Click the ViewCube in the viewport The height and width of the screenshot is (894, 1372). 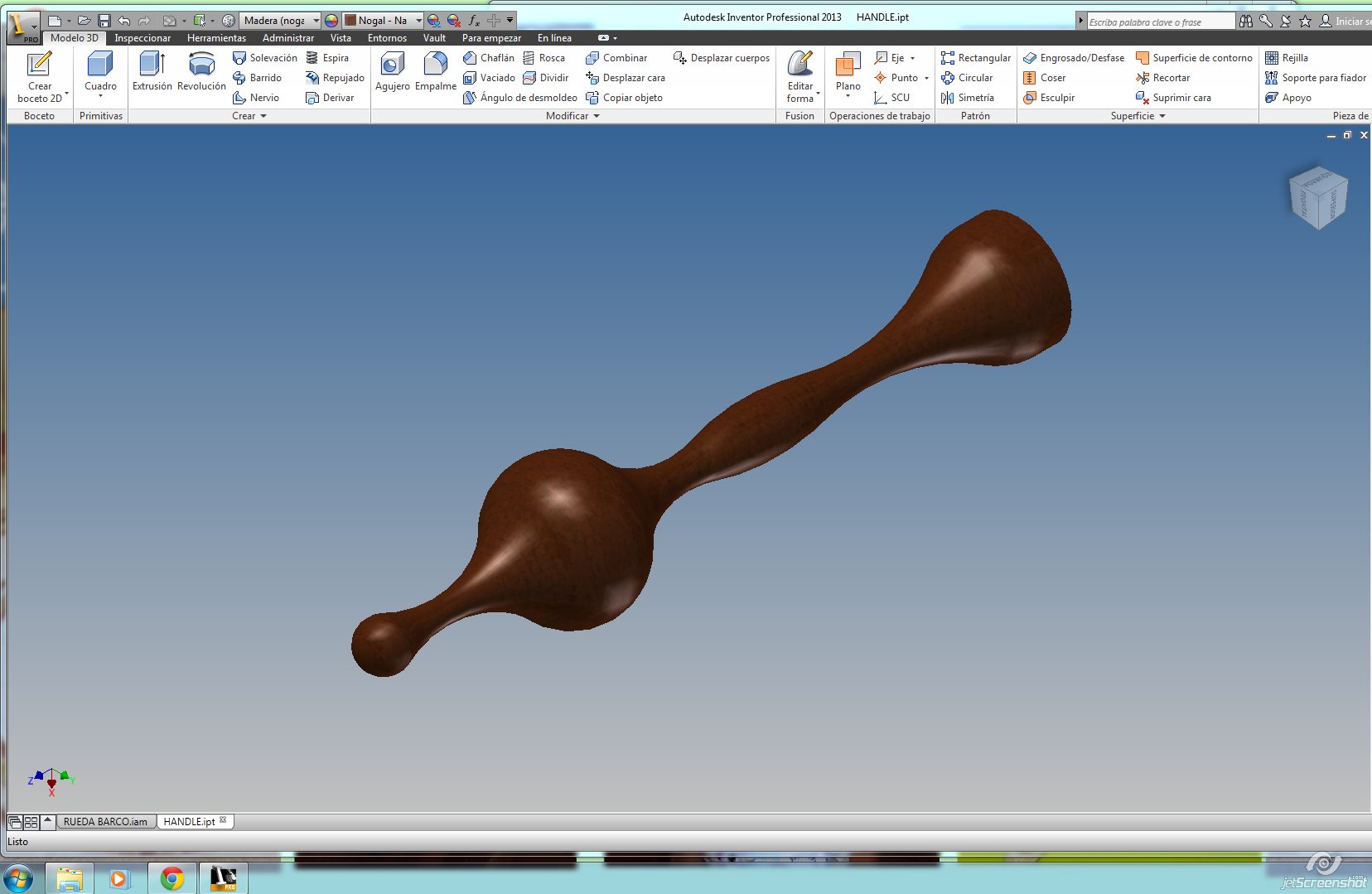[1318, 197]
